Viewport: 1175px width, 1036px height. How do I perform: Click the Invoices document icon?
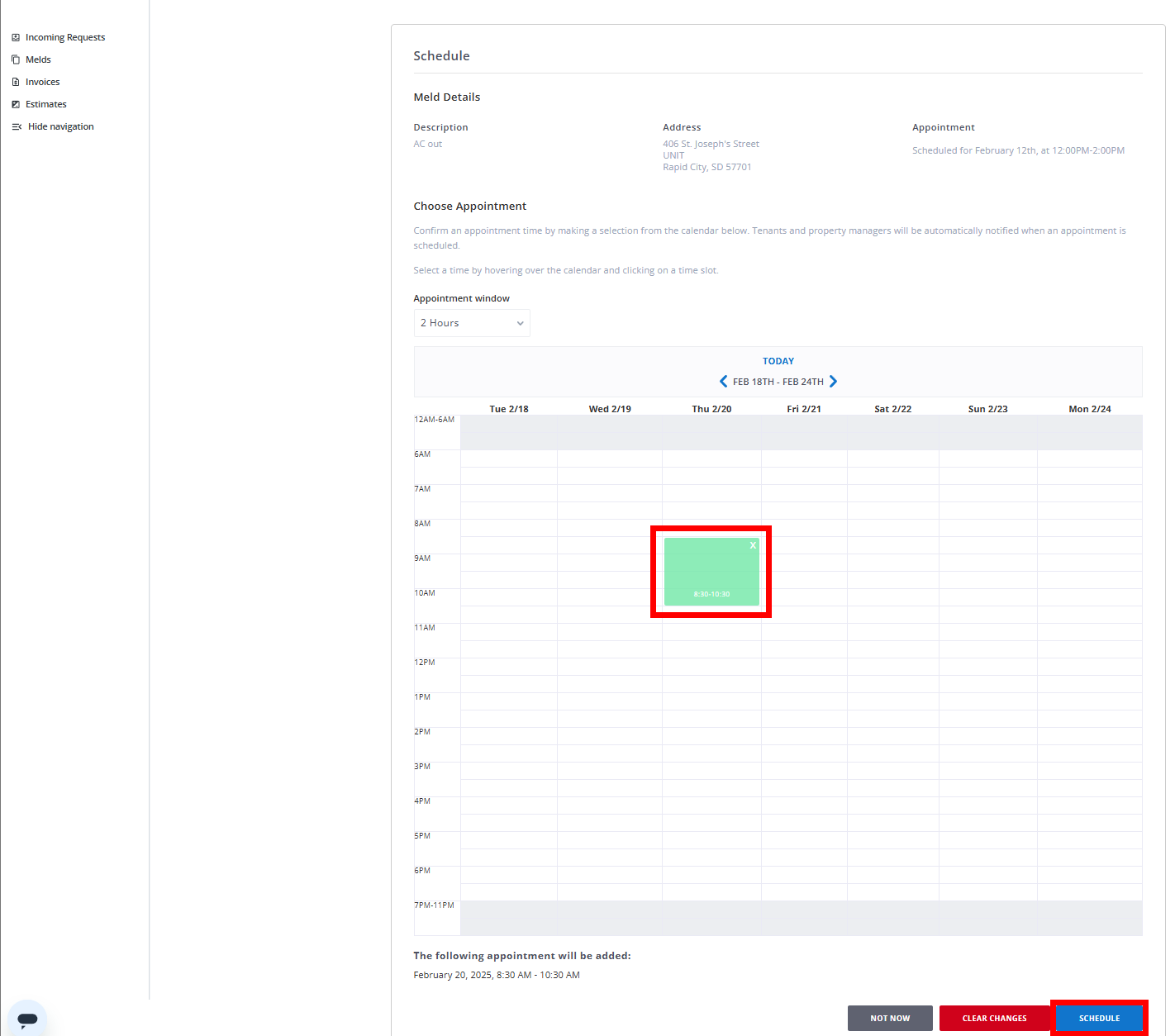click(x=16, y=82)
